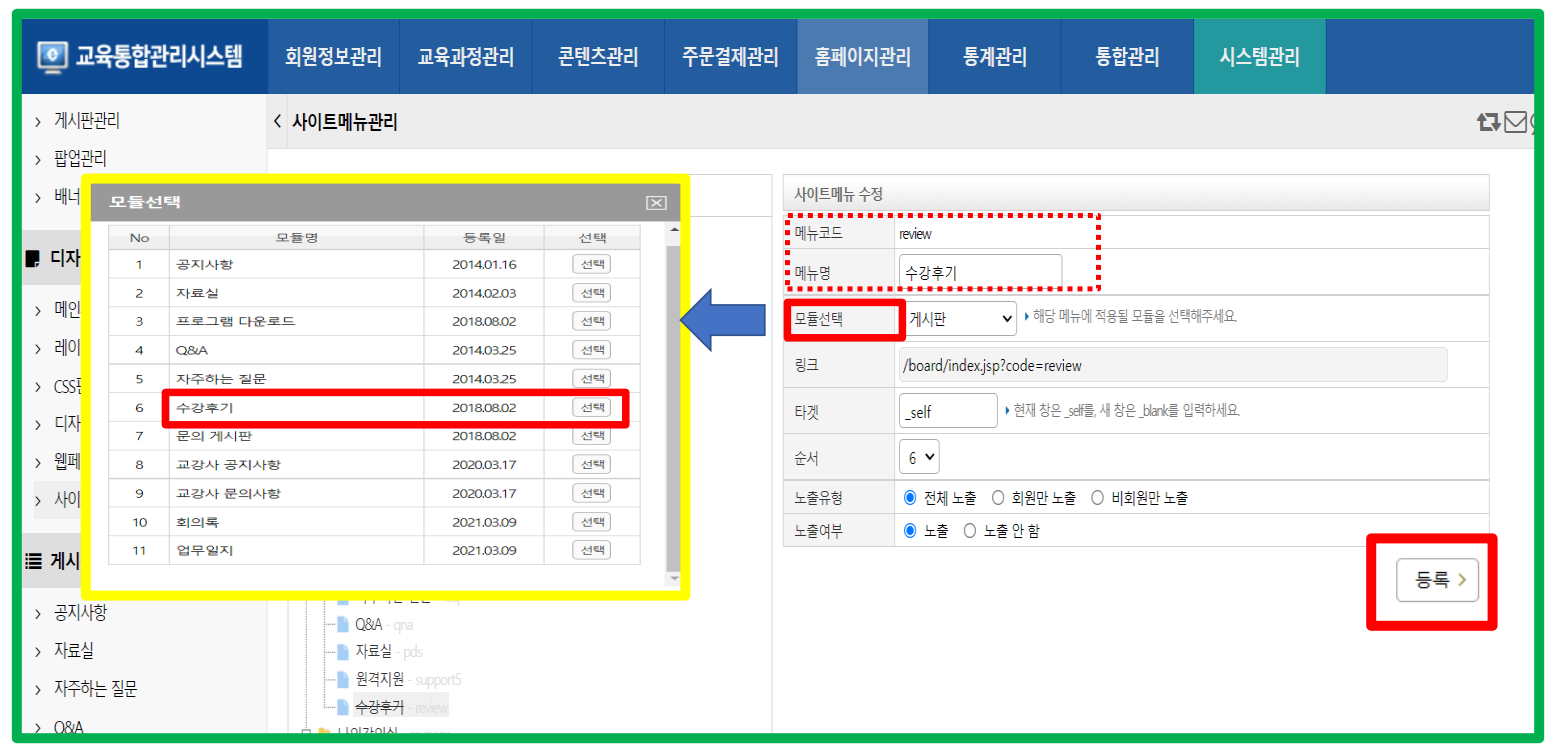Click the refresh arrows icon in header

coord(1488,122)
